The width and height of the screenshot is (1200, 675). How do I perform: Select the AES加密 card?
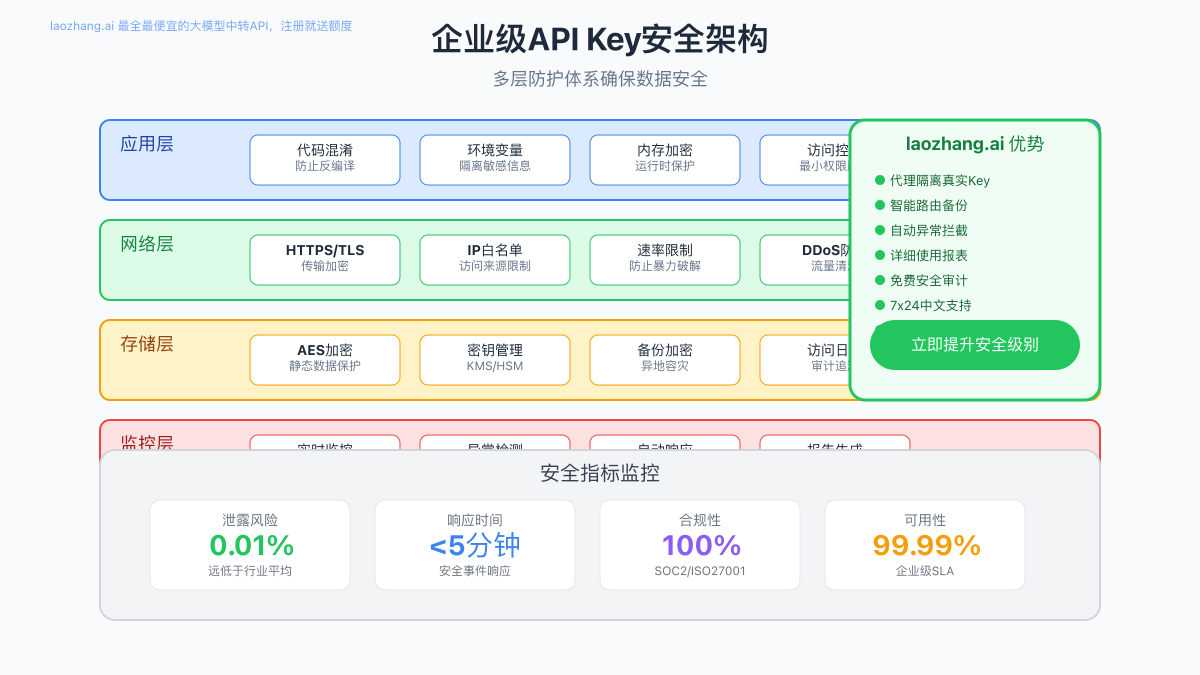click(x=325, y=360)
